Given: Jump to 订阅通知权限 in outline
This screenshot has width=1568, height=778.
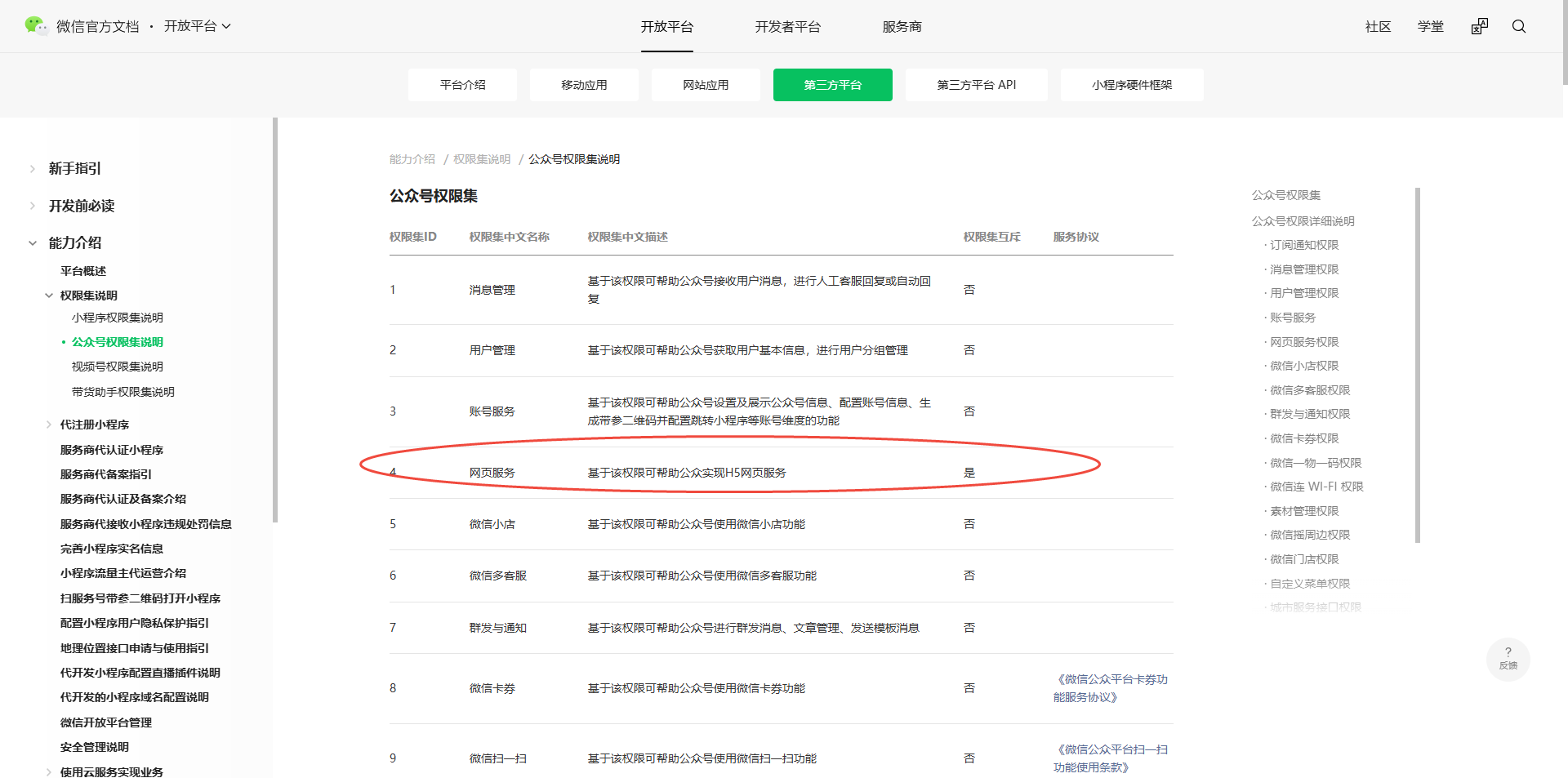Looking at the screenshot, I should [1304, 245].
